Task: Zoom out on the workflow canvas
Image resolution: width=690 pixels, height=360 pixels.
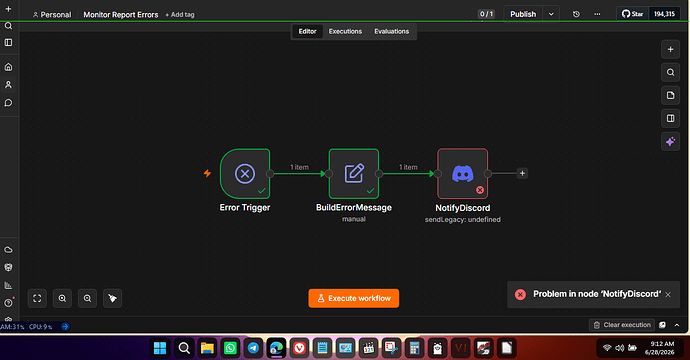Action: pos(88,298)
